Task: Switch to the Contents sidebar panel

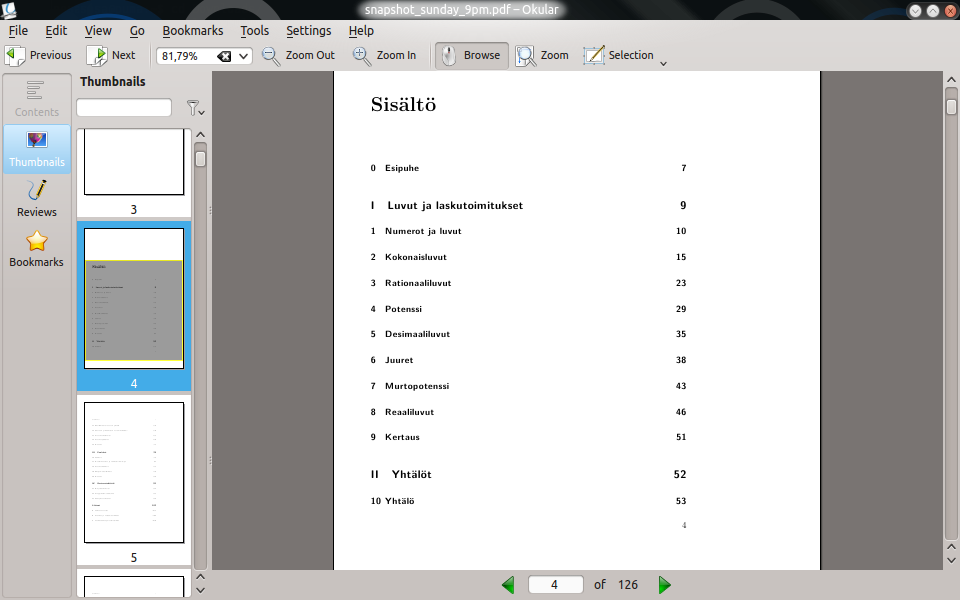Action: [x=37, y=99]
